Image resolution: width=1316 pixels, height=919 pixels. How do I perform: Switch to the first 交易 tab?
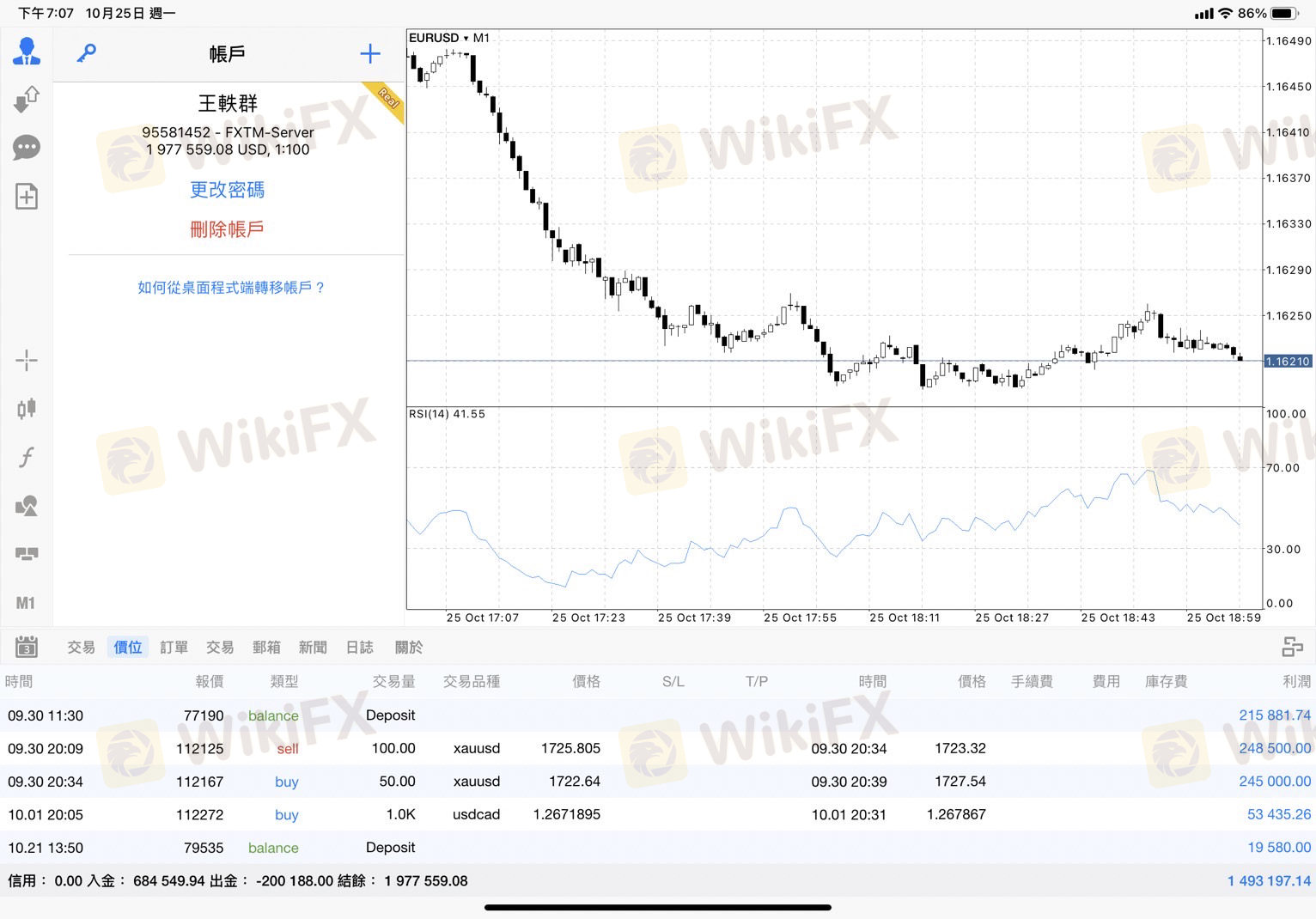coord(82,648)
